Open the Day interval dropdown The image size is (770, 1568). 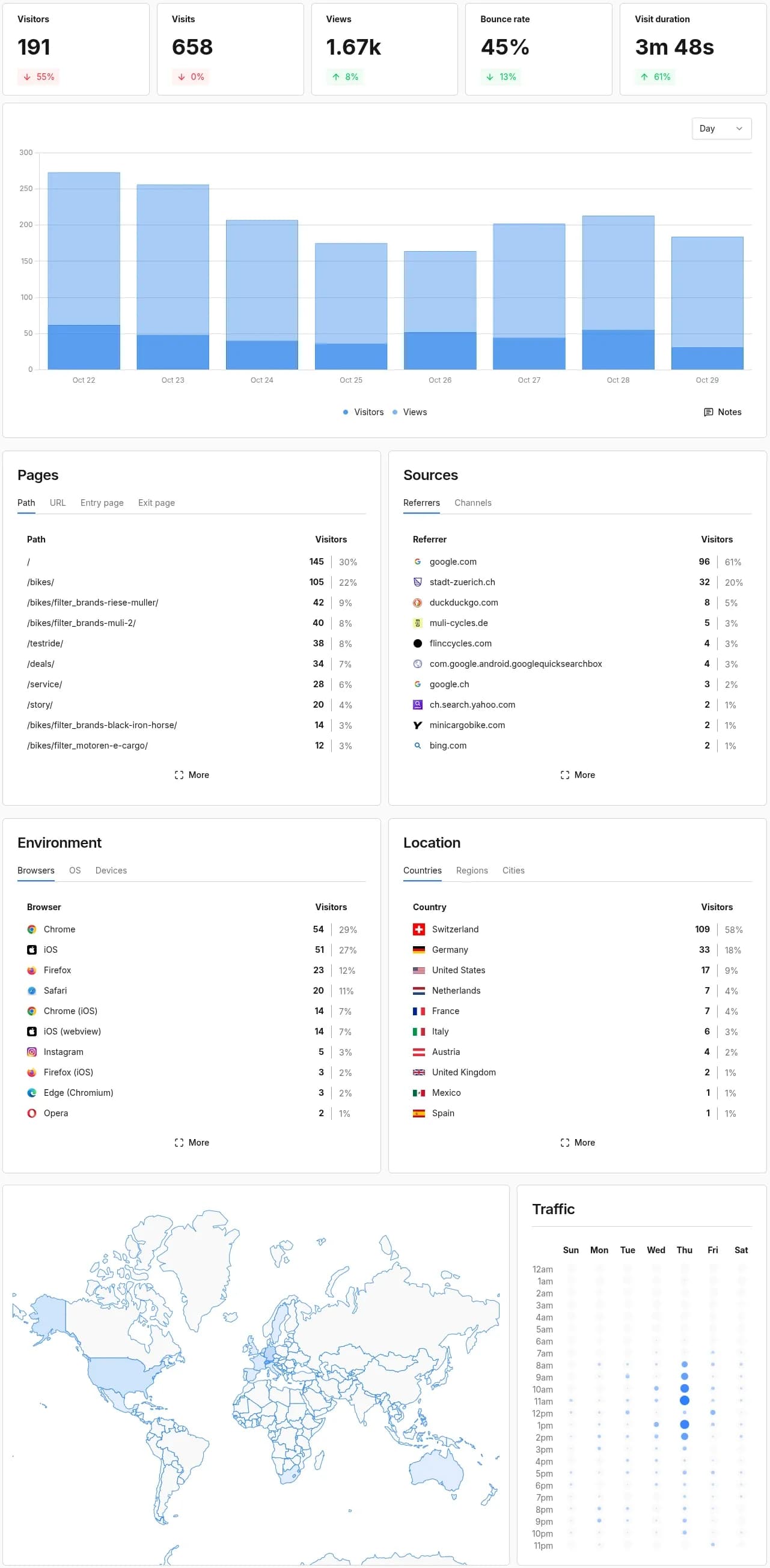[721, 129]
